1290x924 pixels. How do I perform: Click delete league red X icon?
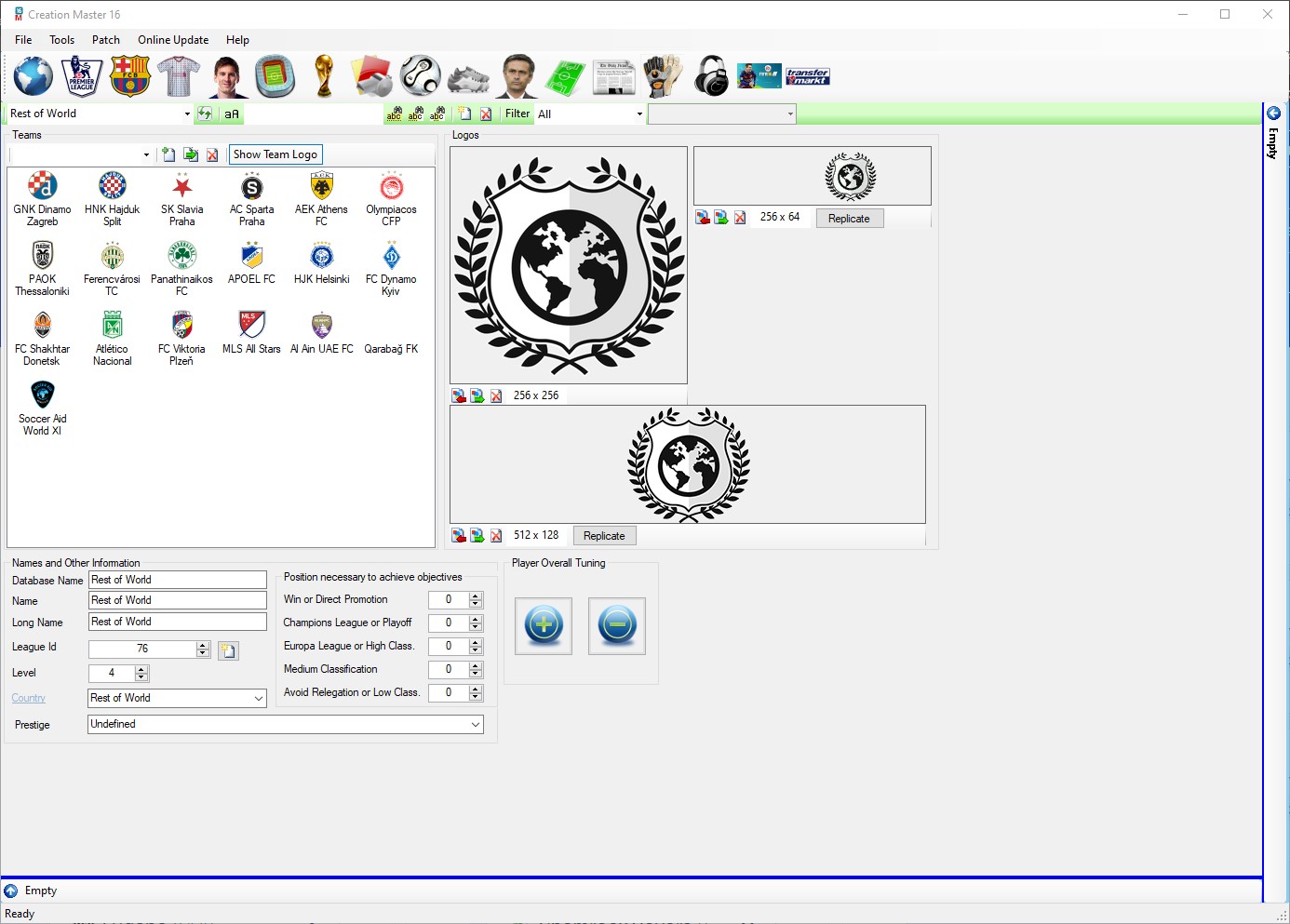(486, 114)
